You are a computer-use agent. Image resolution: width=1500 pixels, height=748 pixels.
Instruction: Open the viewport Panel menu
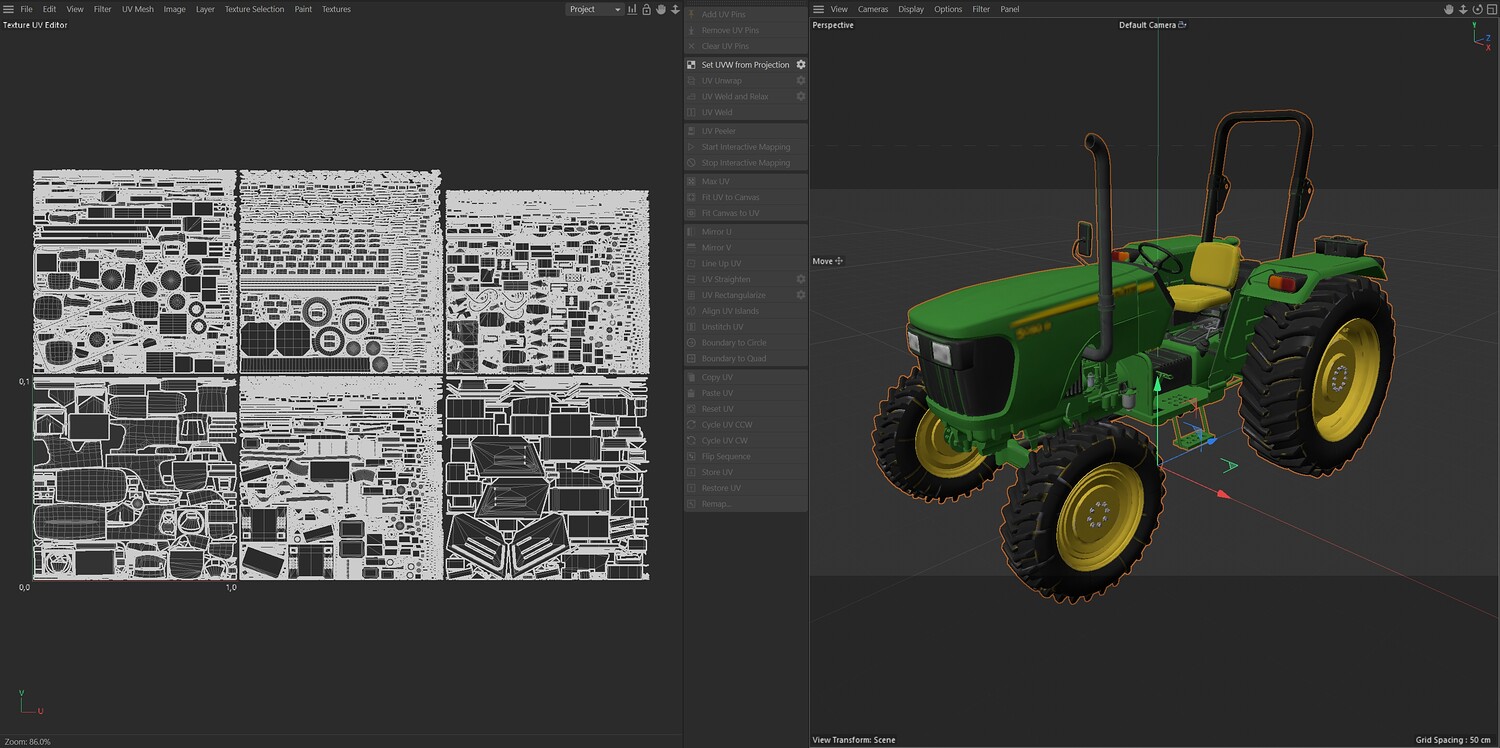(x=1010, y=9)
